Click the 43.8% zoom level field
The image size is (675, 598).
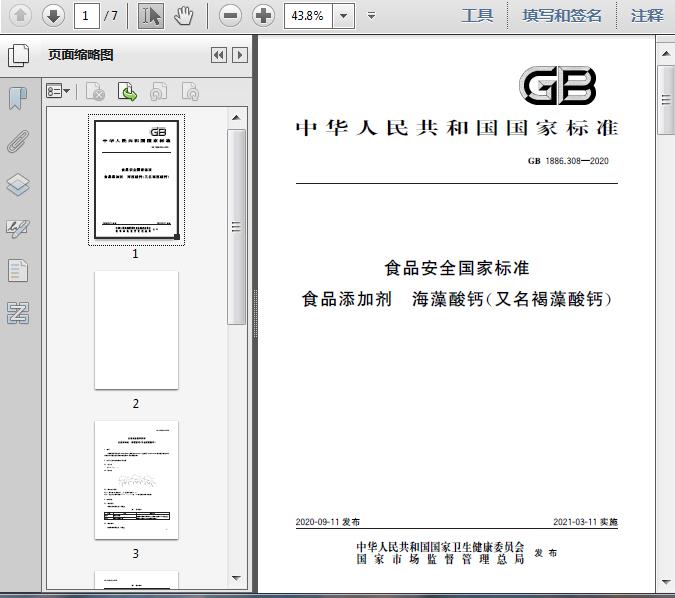(x=308, y=16)
